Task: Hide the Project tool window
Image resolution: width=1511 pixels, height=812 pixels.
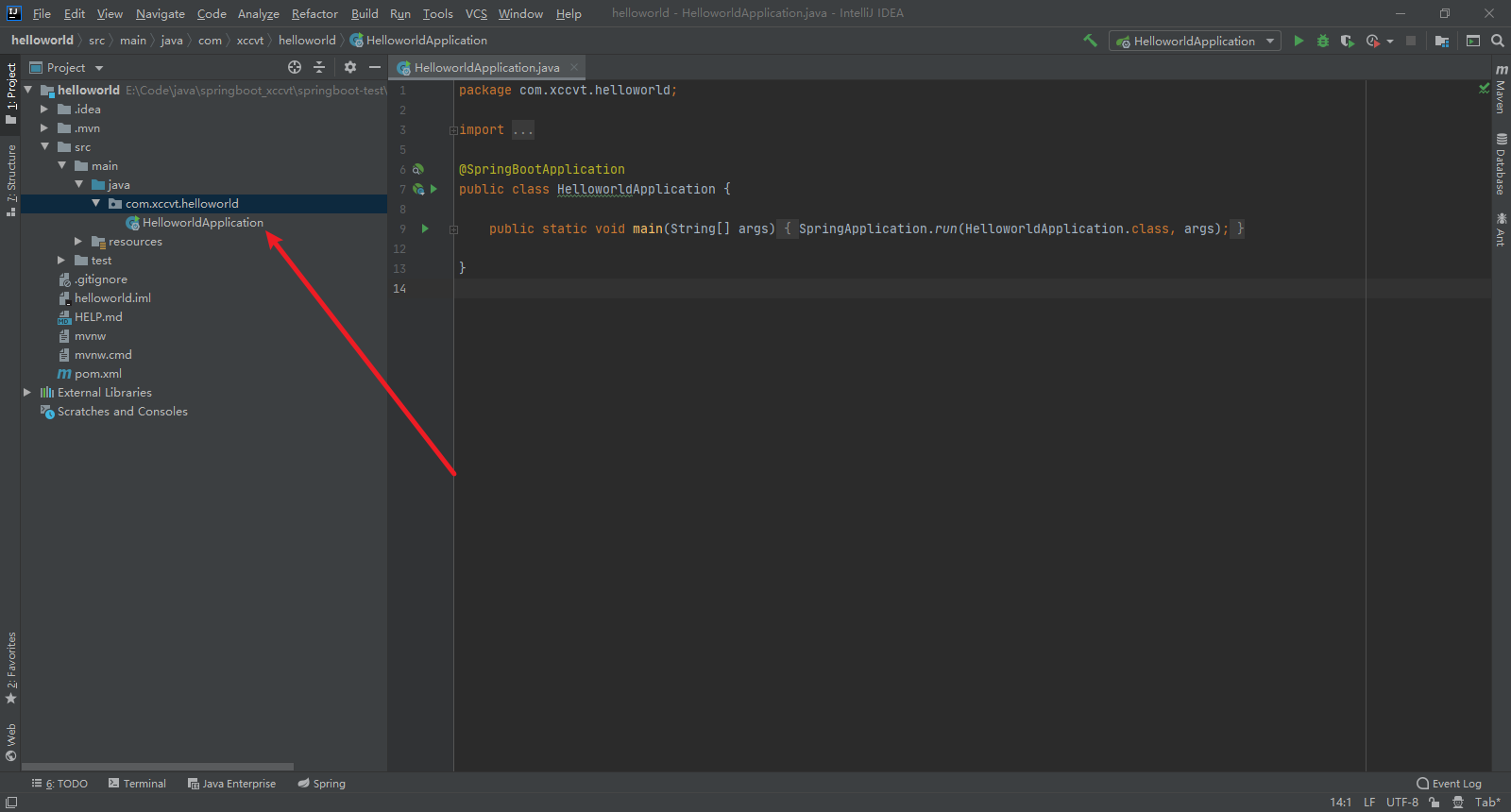Action: [x=375, y=67]
